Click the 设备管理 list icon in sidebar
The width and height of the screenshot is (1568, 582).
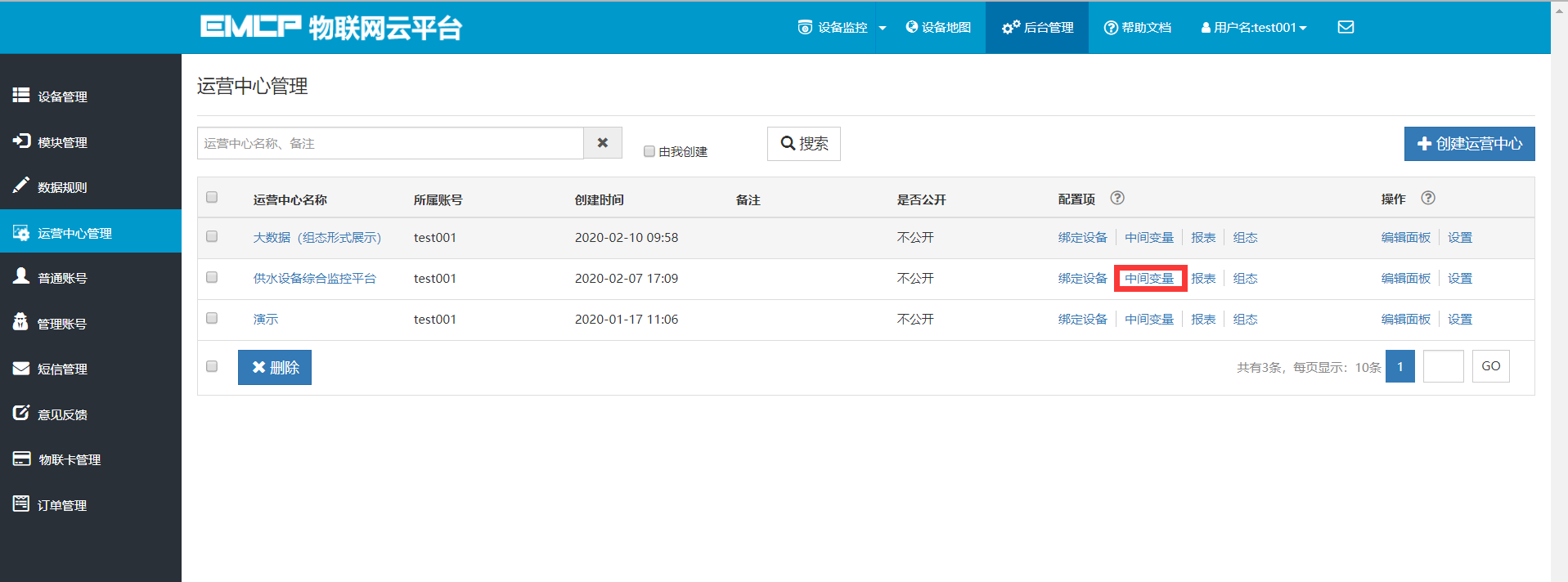coord(21,96)
